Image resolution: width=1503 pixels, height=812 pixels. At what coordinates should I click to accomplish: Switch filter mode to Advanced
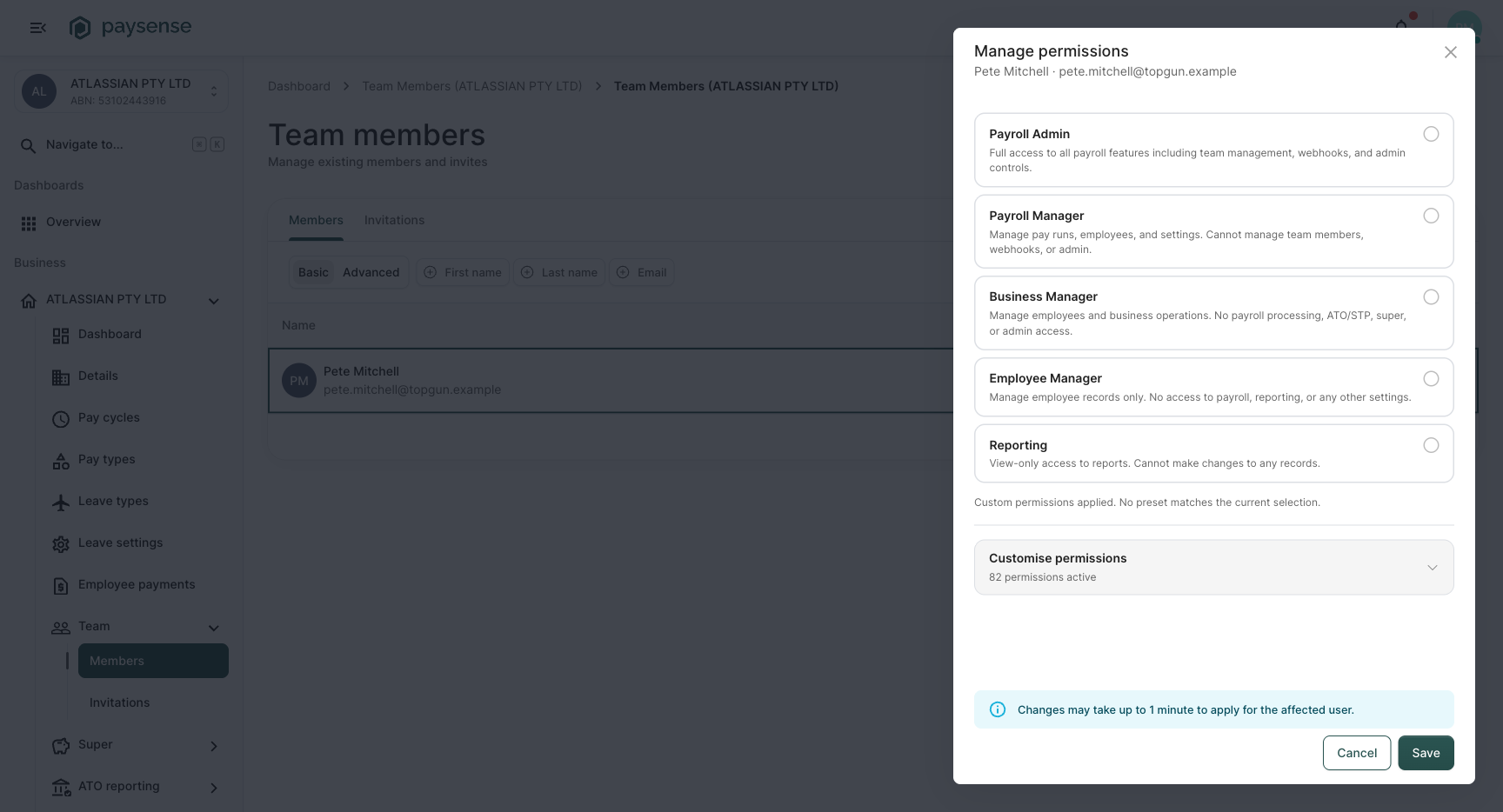pos(371,272)
